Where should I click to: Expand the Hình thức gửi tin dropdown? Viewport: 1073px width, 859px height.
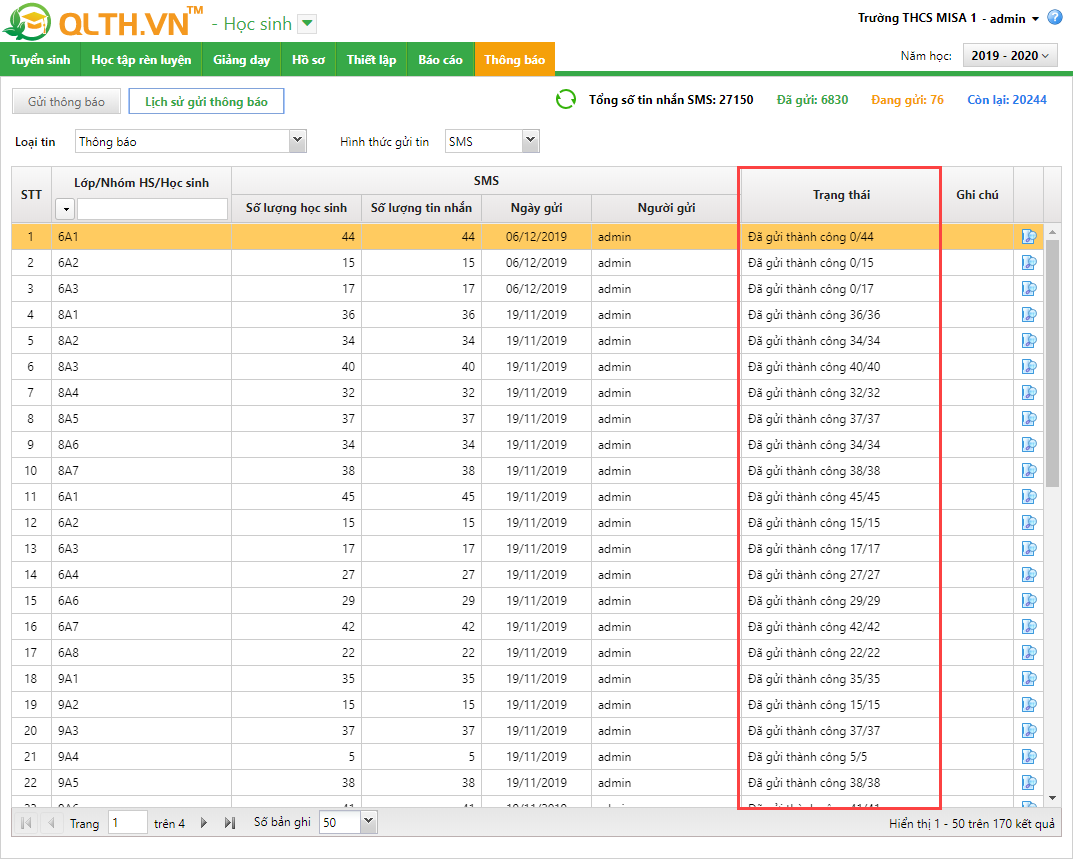pyautogui.click(x=530, y=142)
